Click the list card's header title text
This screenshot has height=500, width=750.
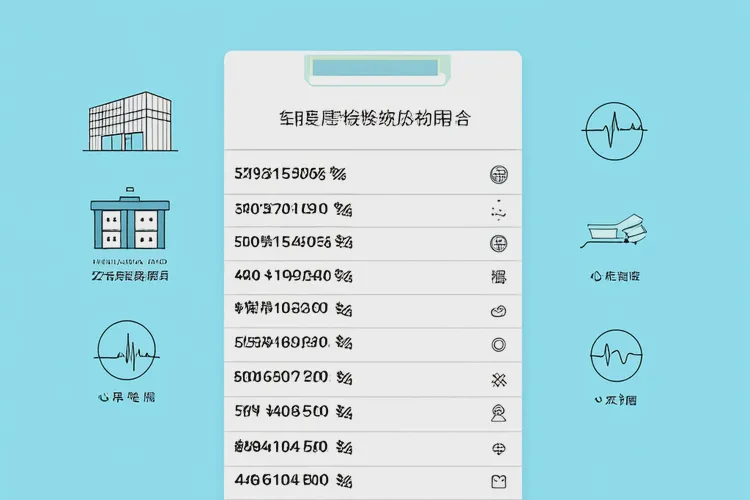[373, 119]
